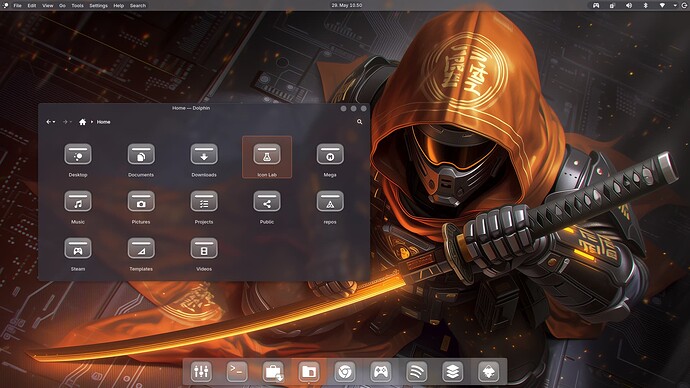Viewport: 690px width, 388px height.
Task: Click the Home breadcrumb label
Action: 103,122
